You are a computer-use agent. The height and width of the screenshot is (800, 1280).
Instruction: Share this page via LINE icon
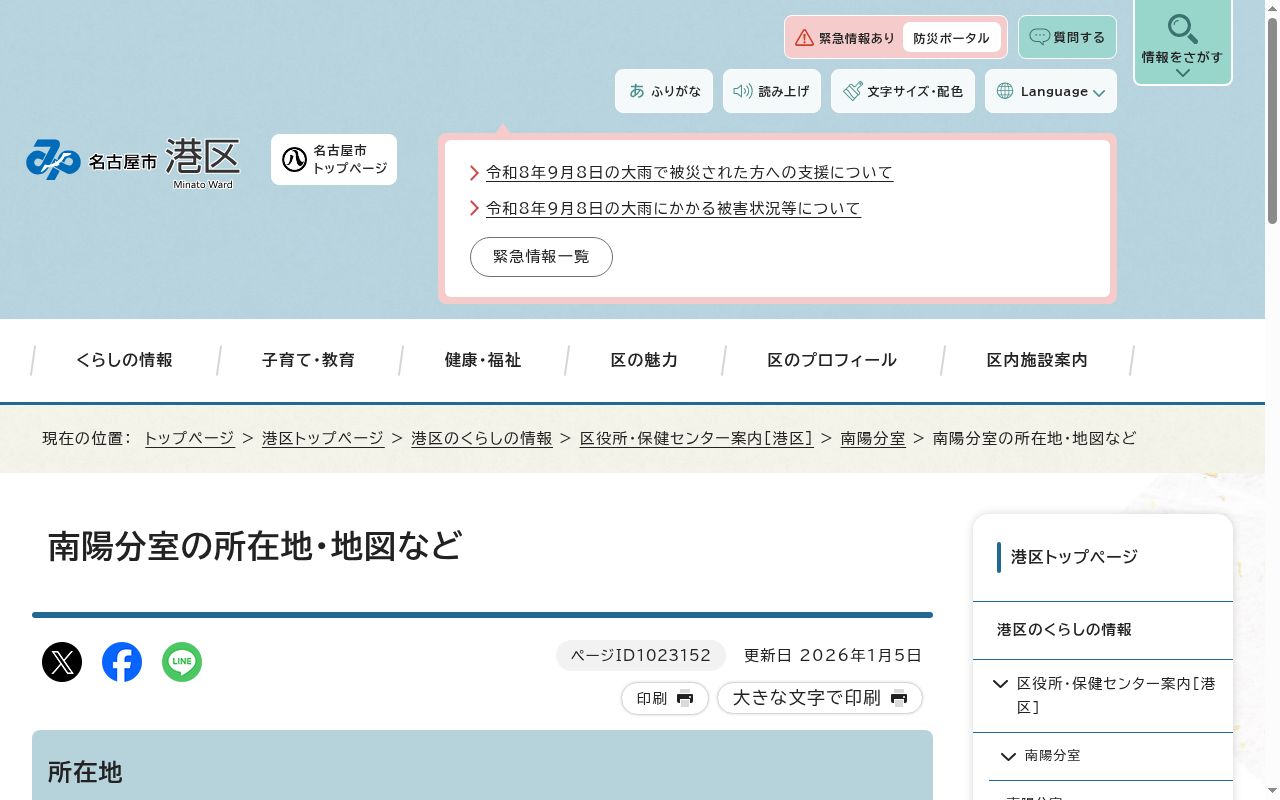coord(182,662)
